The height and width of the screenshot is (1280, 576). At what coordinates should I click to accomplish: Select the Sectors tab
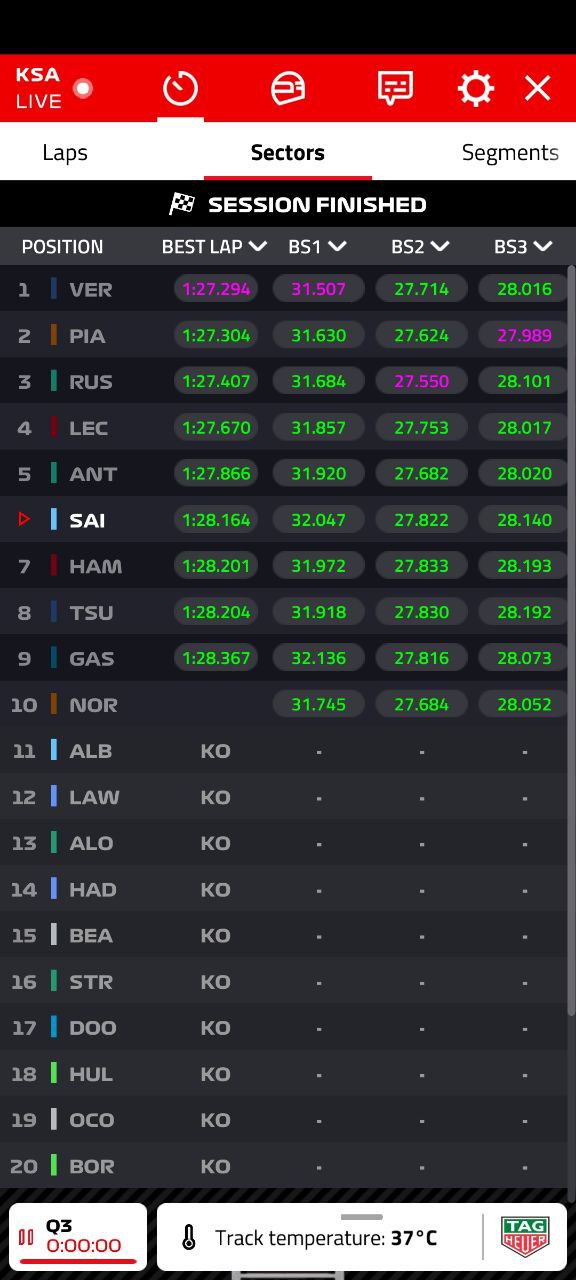click(288, 152)
